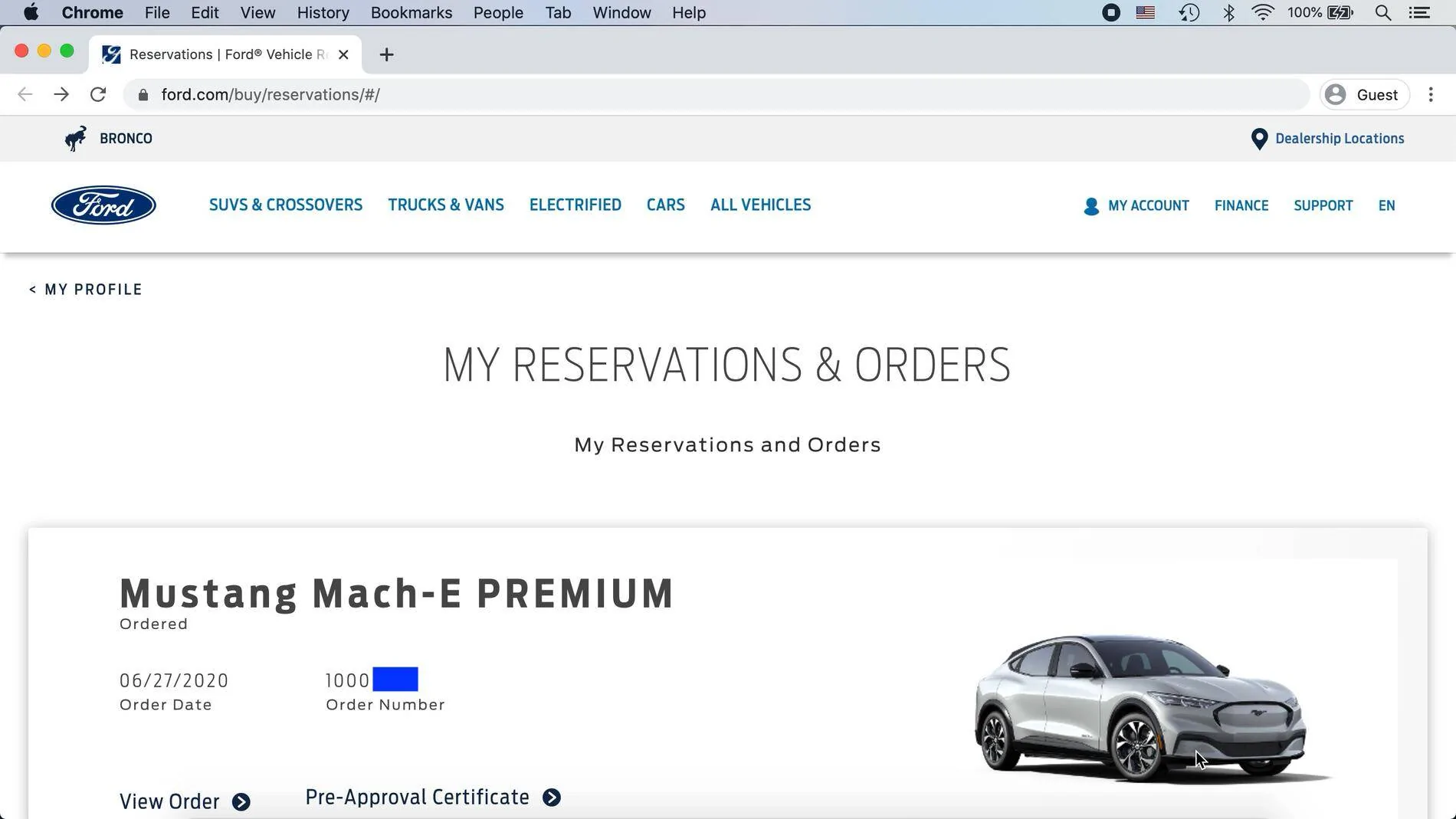
Task: Click the Bluetooth menu bar icon
Action: (1228, 12)
